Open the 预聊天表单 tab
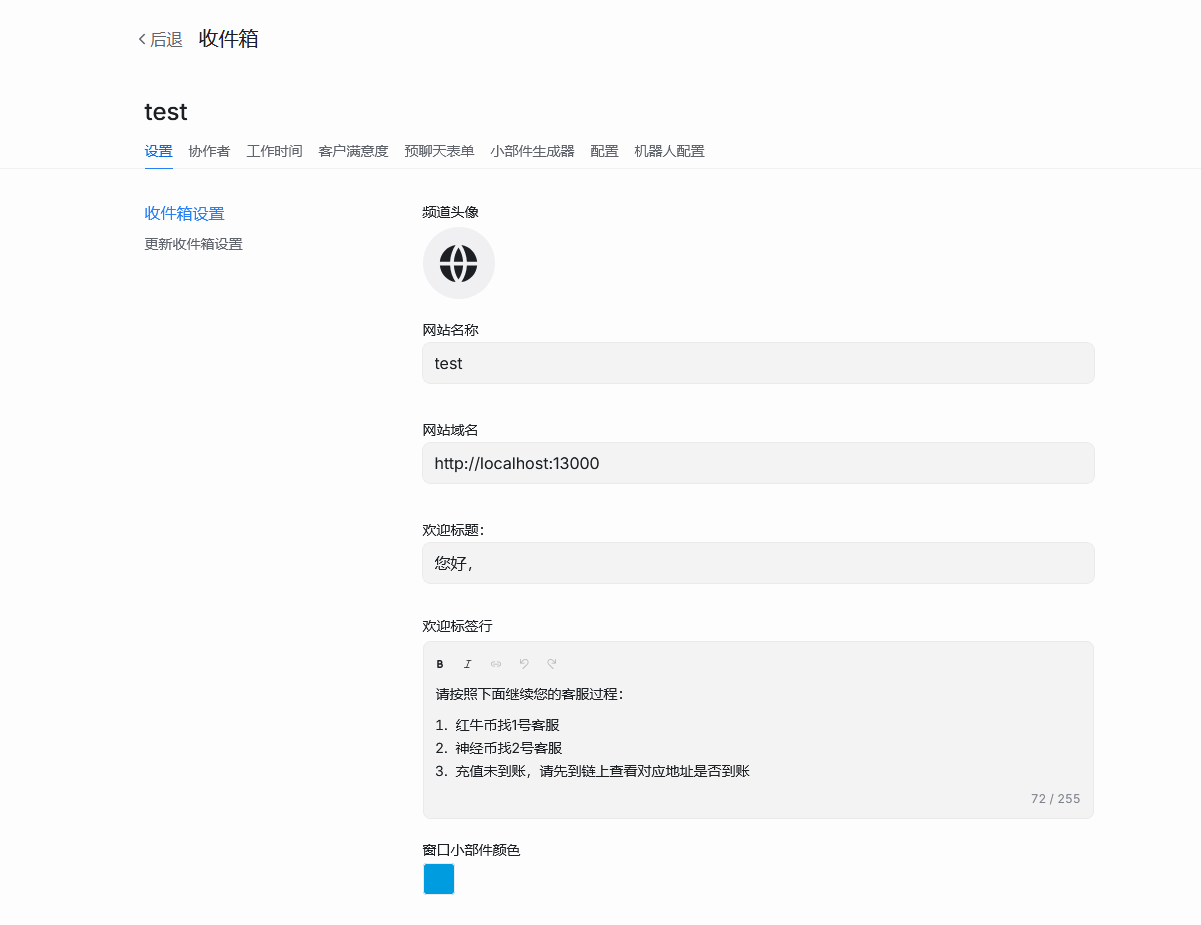Image resolution: width=1201 pixels, height=925 pixels. click(439, 151)
